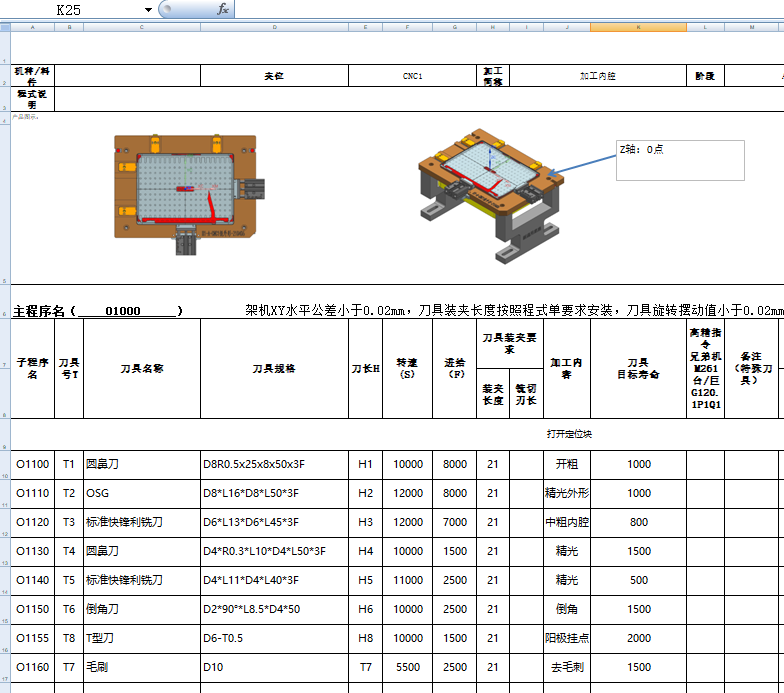
Task: Click the 7000 feed cell
Action: point(454,522)
